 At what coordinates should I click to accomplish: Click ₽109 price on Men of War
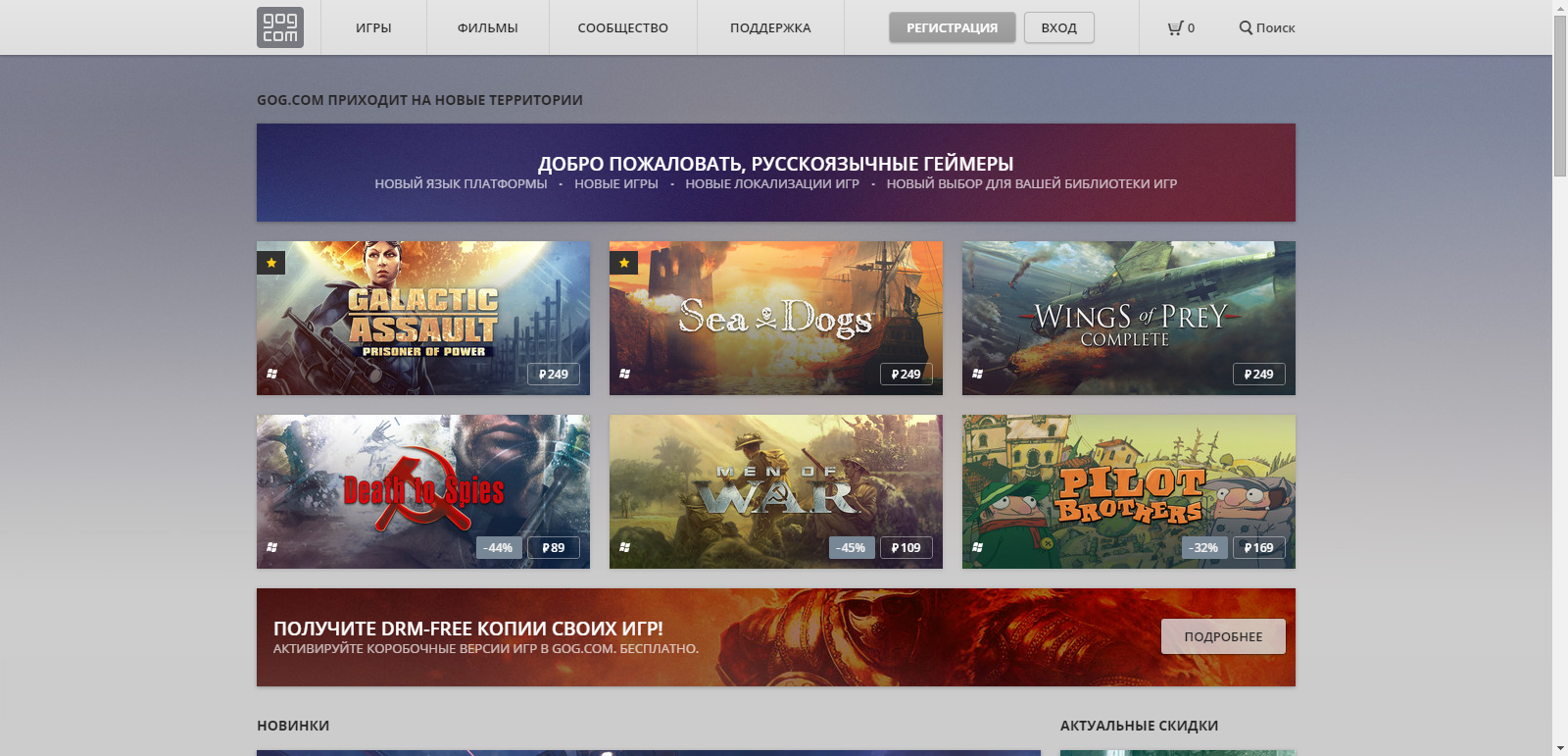(906, 547)
